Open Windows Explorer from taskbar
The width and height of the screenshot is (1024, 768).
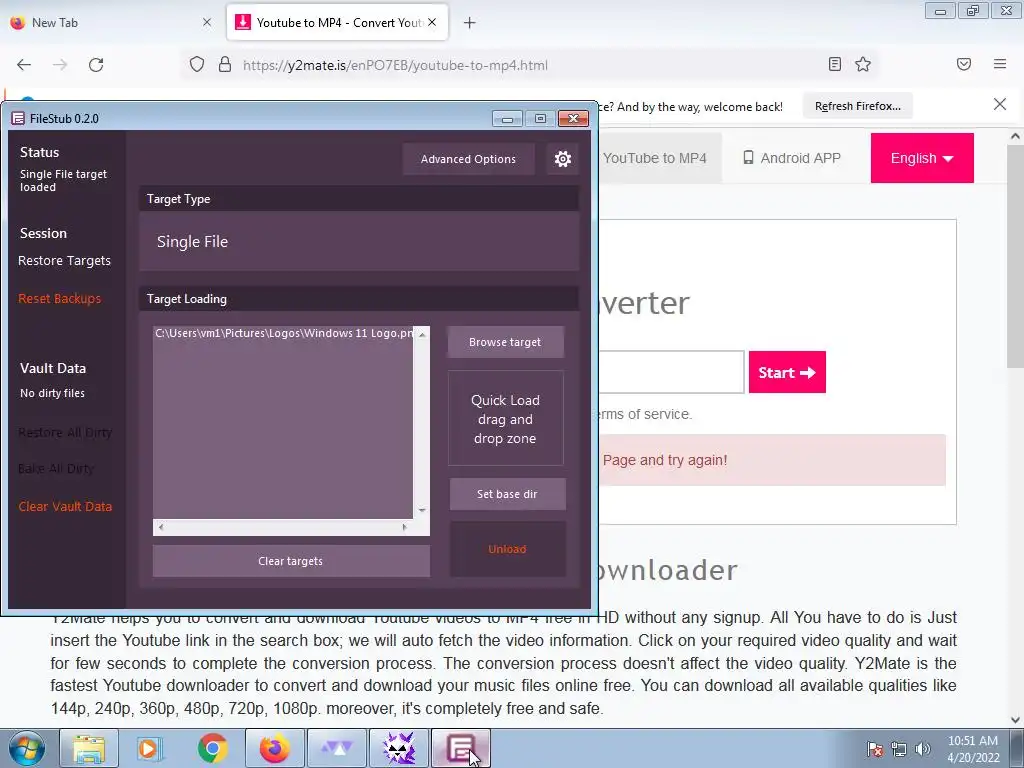pyautogui.click(x=89, y=748)
